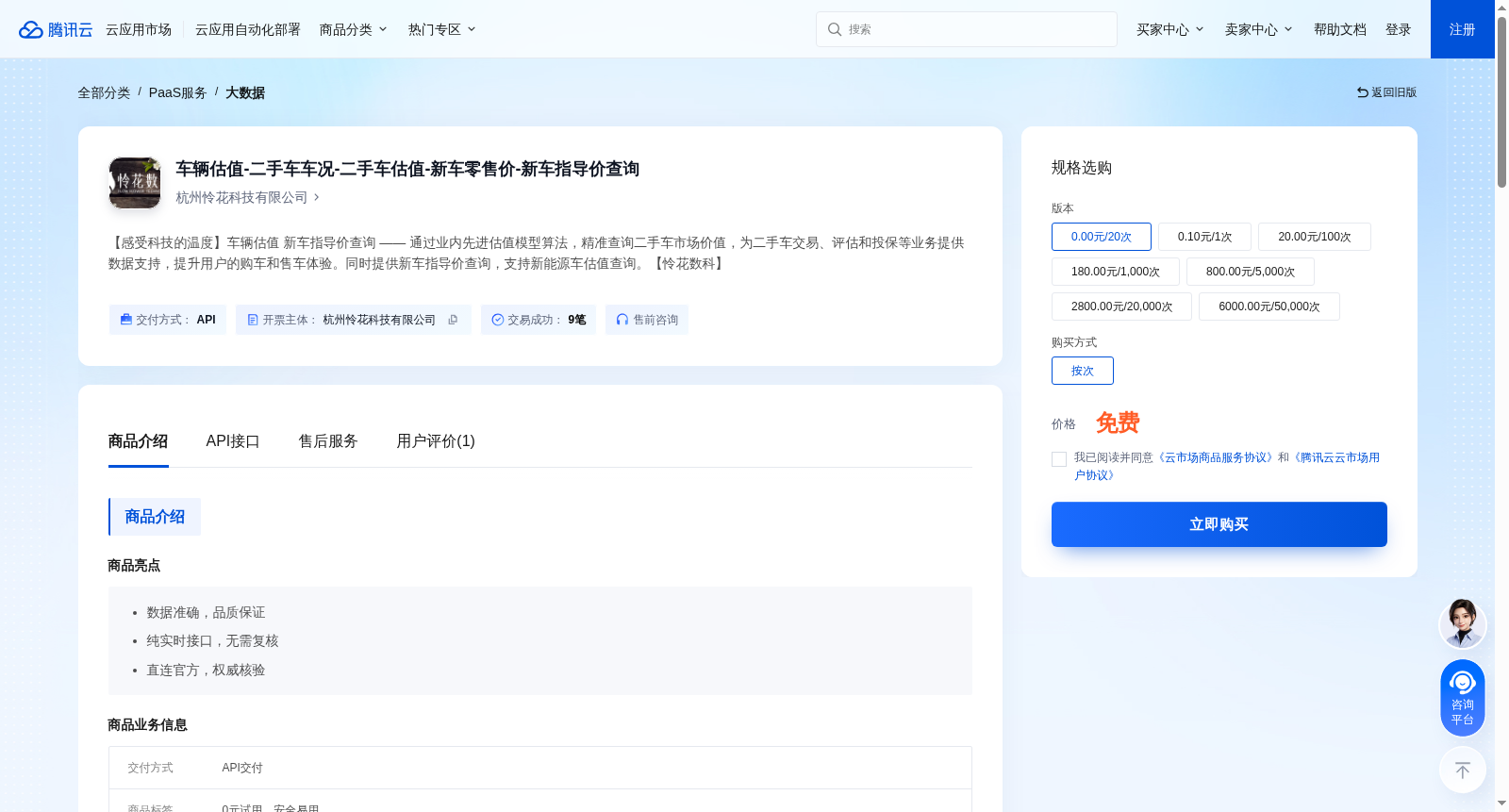
Task: Copy the invoice entity name via copy icon
Action: (x=454, y=320)
